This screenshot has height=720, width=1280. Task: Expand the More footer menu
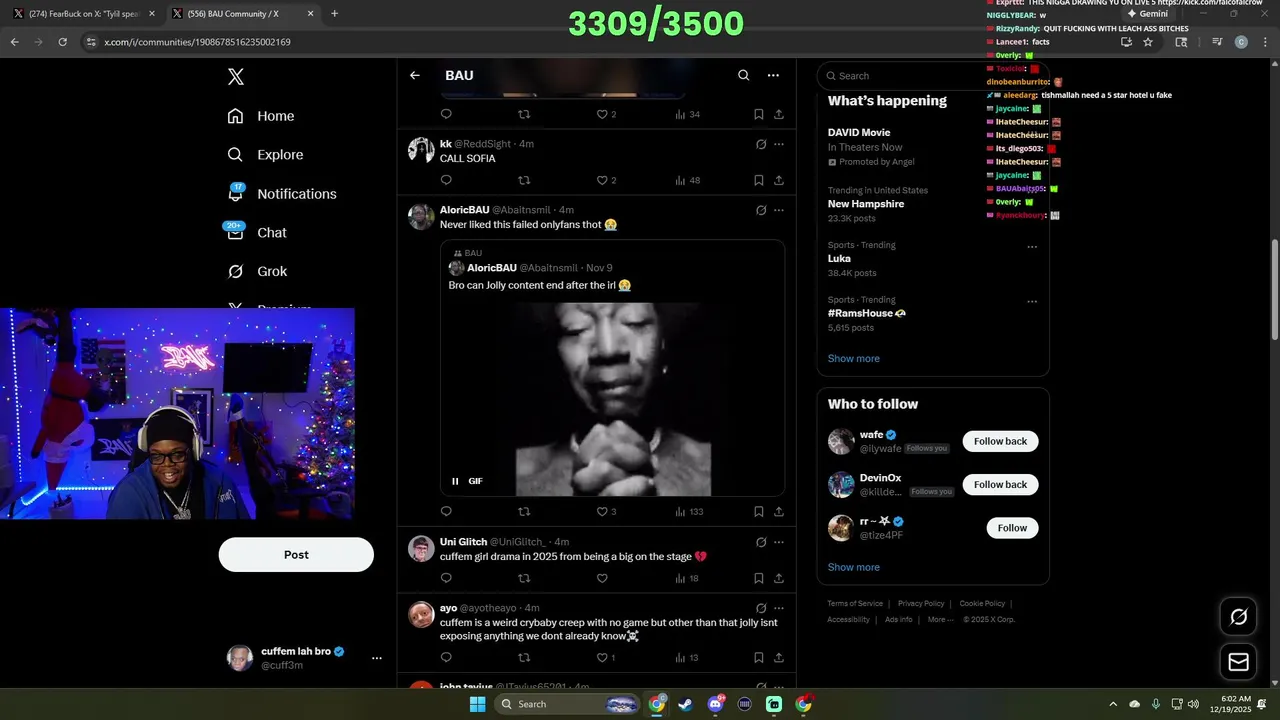939,619
